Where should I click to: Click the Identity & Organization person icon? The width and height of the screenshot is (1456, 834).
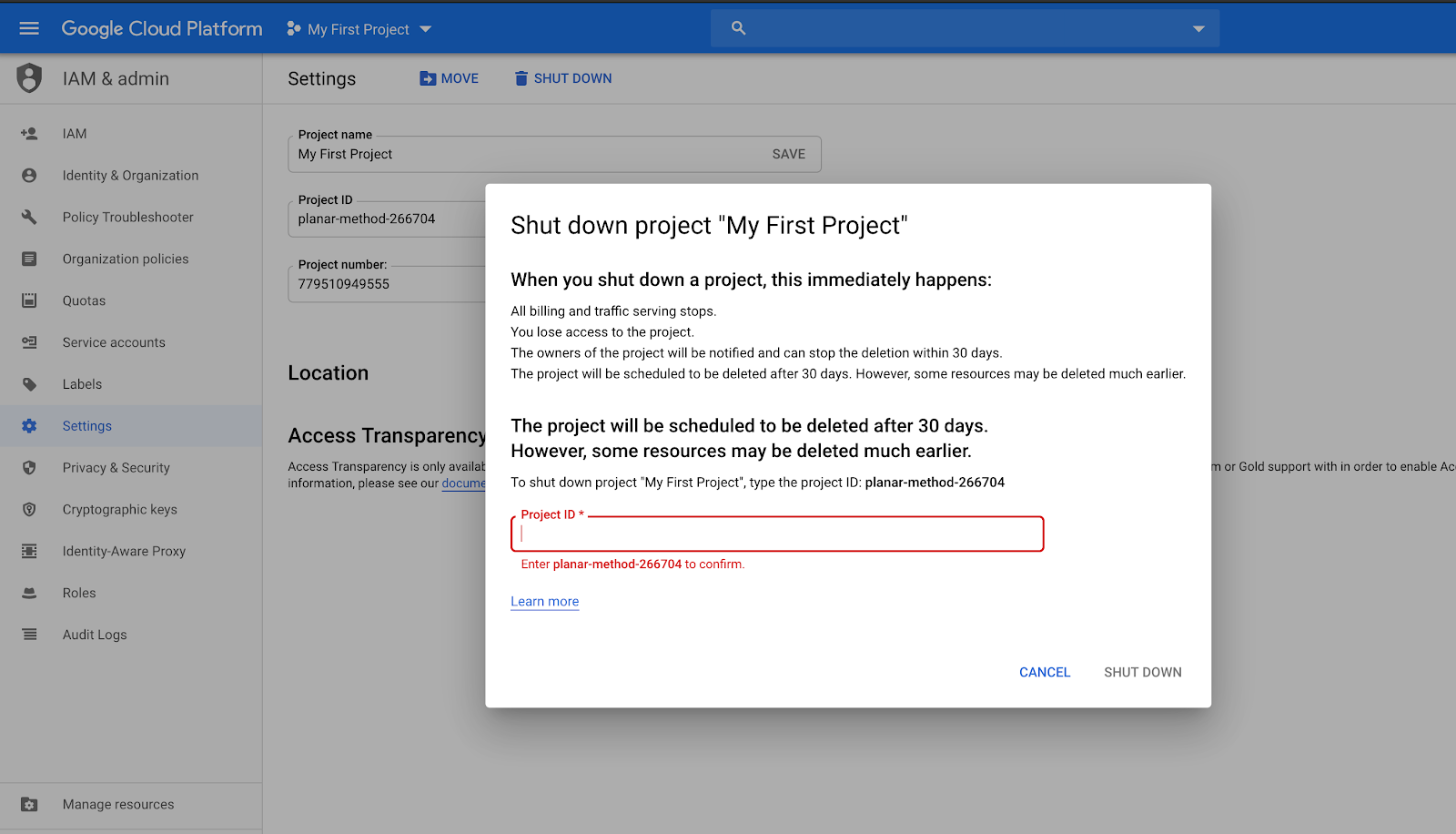coord(29,176)
